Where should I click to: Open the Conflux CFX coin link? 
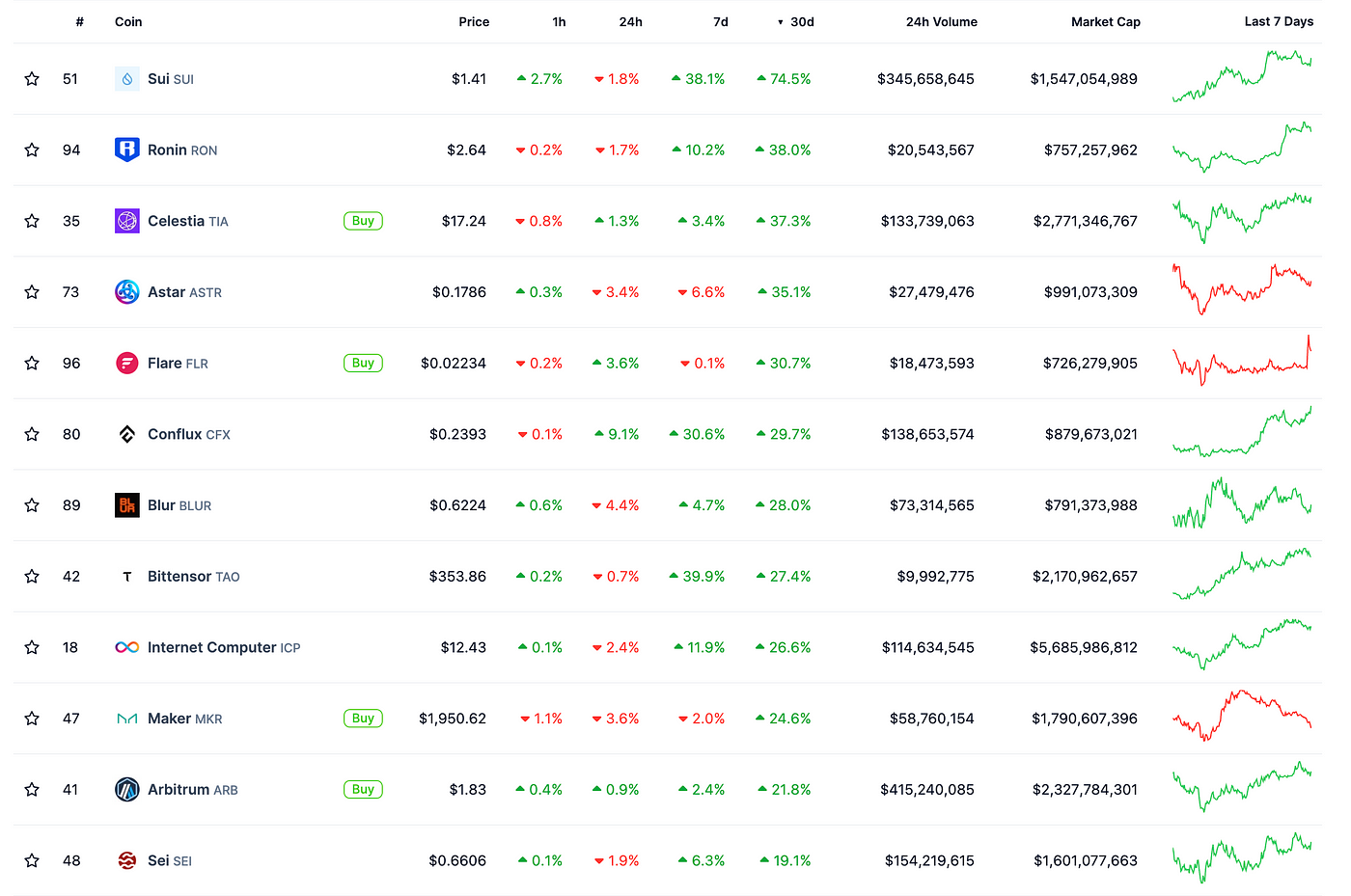pos(189,434)
